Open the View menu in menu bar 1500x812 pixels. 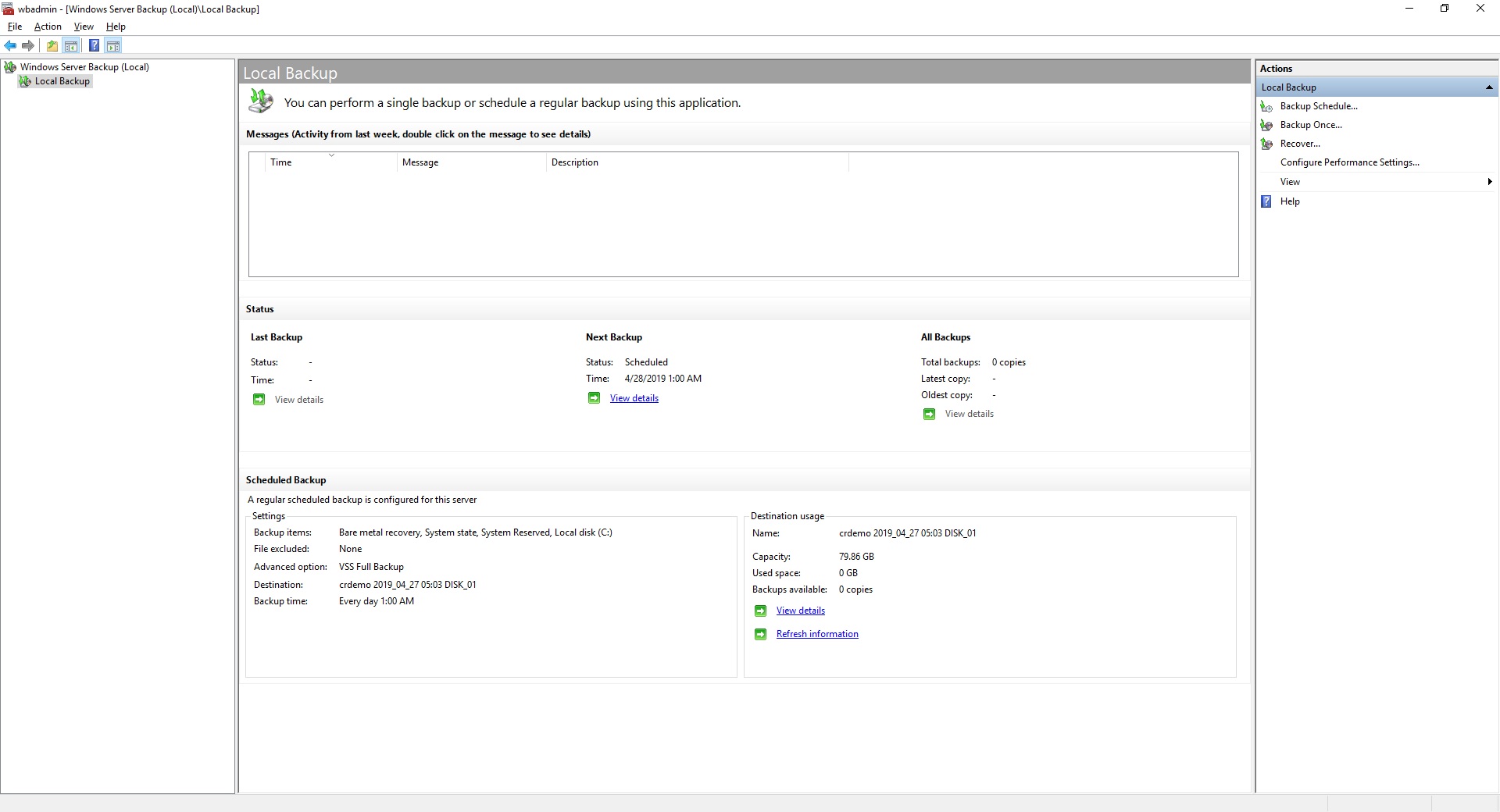pos(84,27)
